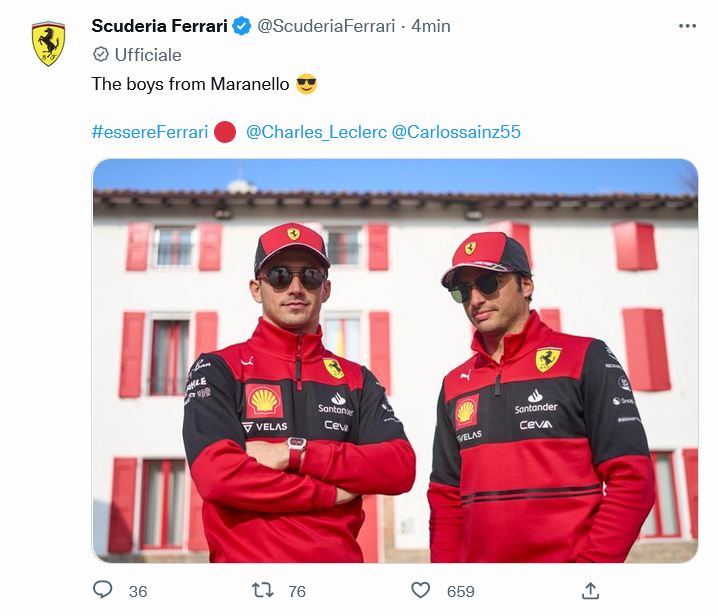The image size is (718, 616).
Task: Open the @ScuderiaFerrari handle link
Action: (x=325, y=26)
